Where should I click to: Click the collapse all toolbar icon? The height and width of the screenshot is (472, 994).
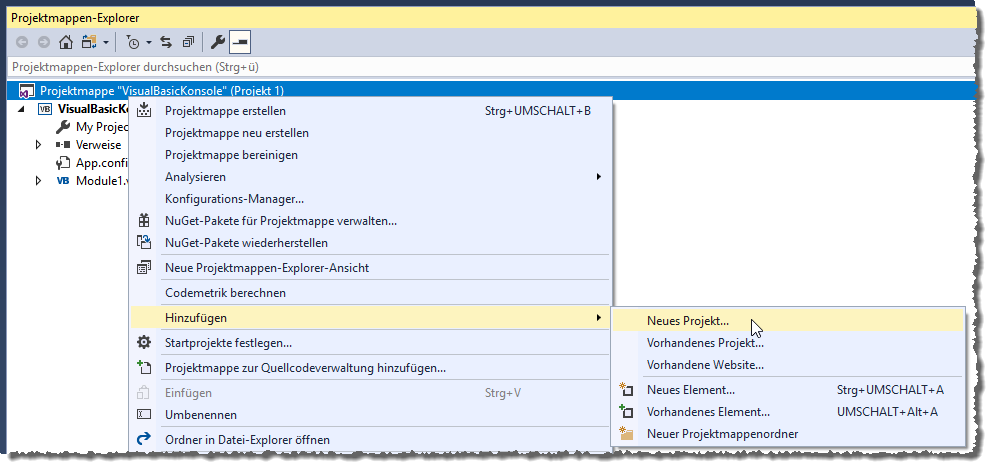188,42
